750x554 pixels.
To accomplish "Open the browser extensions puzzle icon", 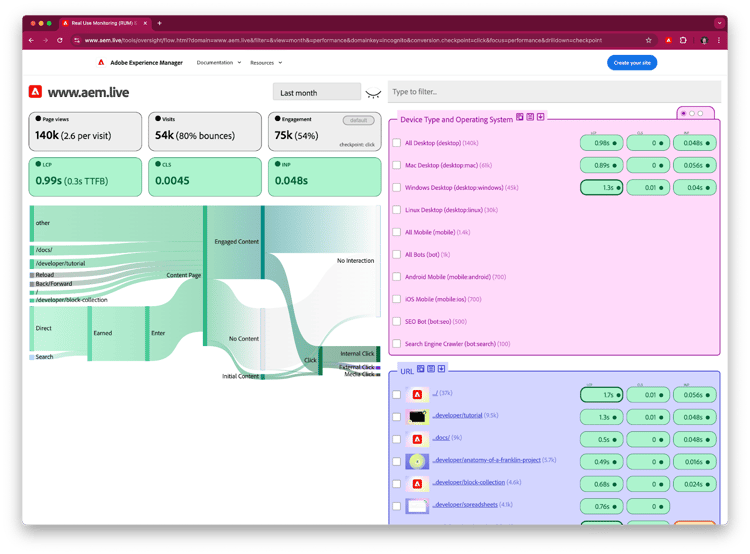I will [x=683, y=40].
